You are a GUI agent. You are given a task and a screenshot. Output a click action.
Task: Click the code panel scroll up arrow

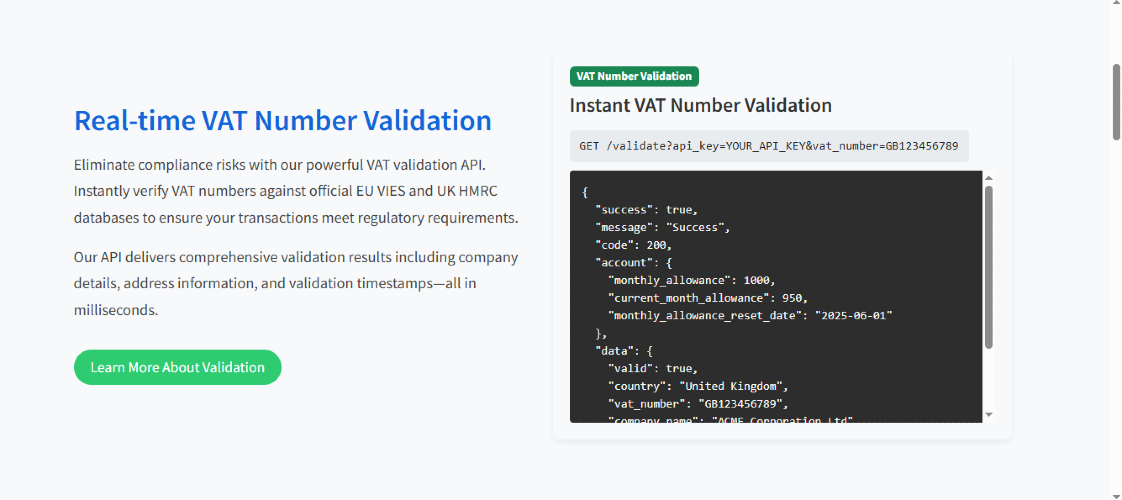tap(988, 178)
